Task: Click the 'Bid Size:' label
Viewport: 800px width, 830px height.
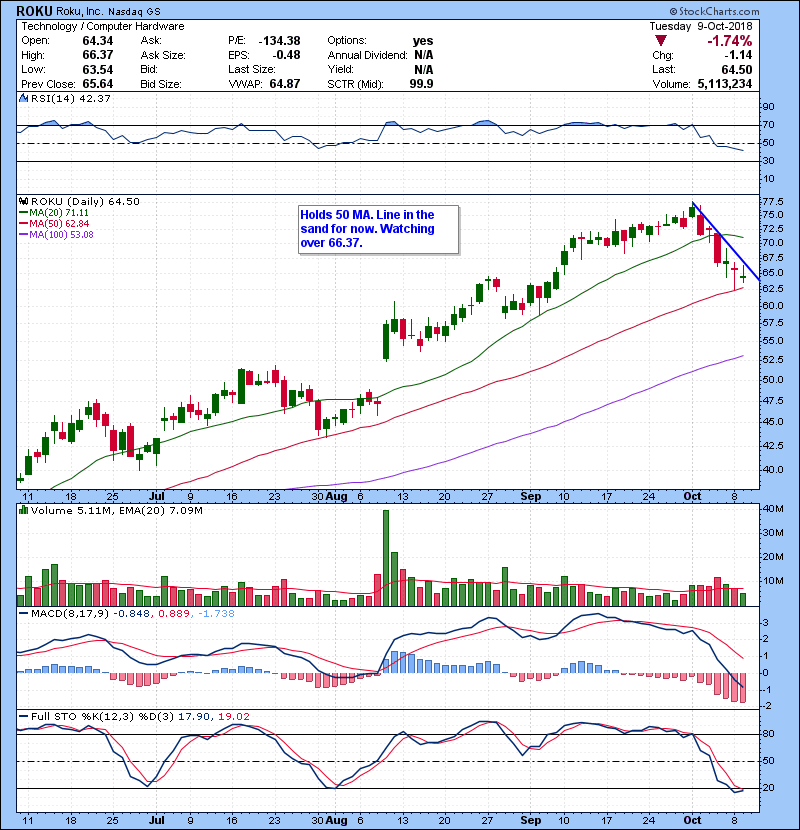Action: click(161, 84)
